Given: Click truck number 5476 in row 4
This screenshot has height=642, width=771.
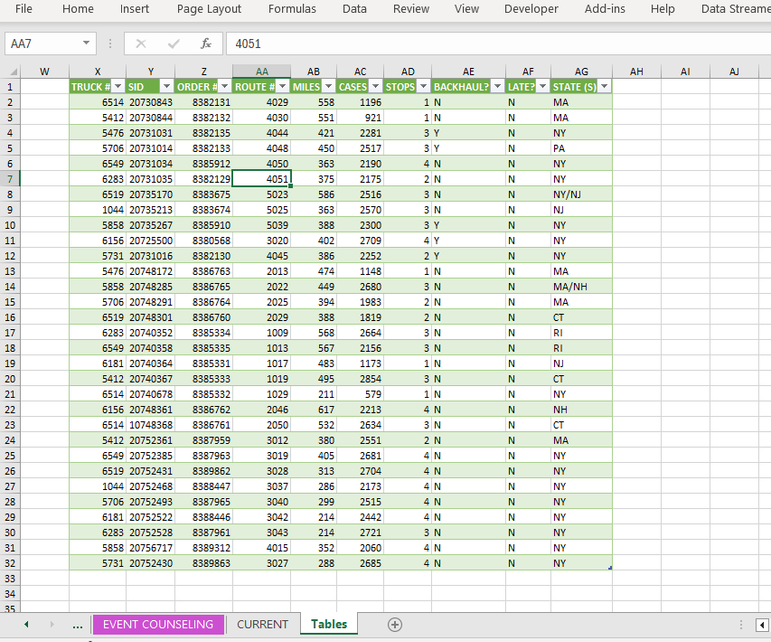Looking at the screenshot, I should (97, 133).
